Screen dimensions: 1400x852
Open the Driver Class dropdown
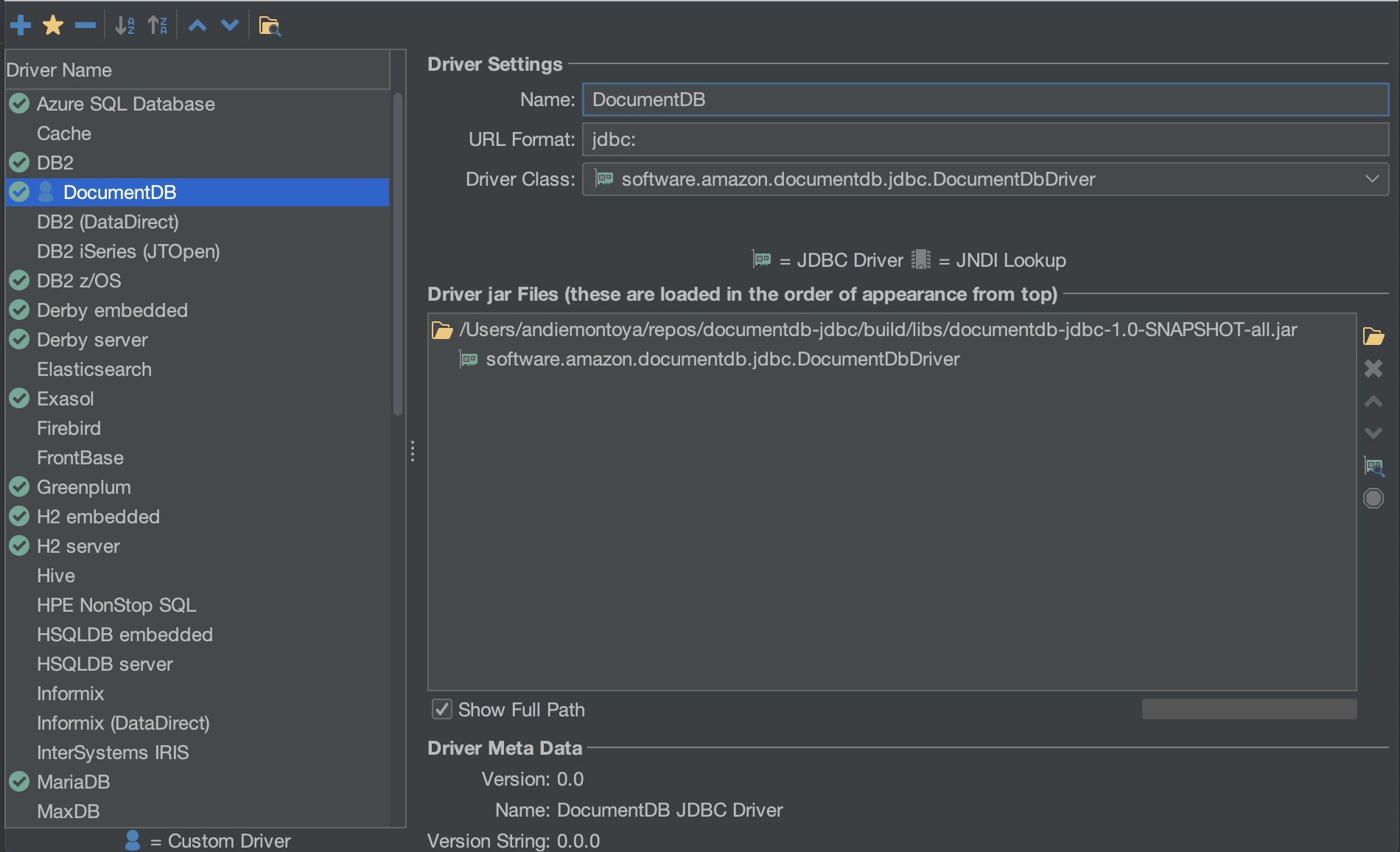[1371, 179]
